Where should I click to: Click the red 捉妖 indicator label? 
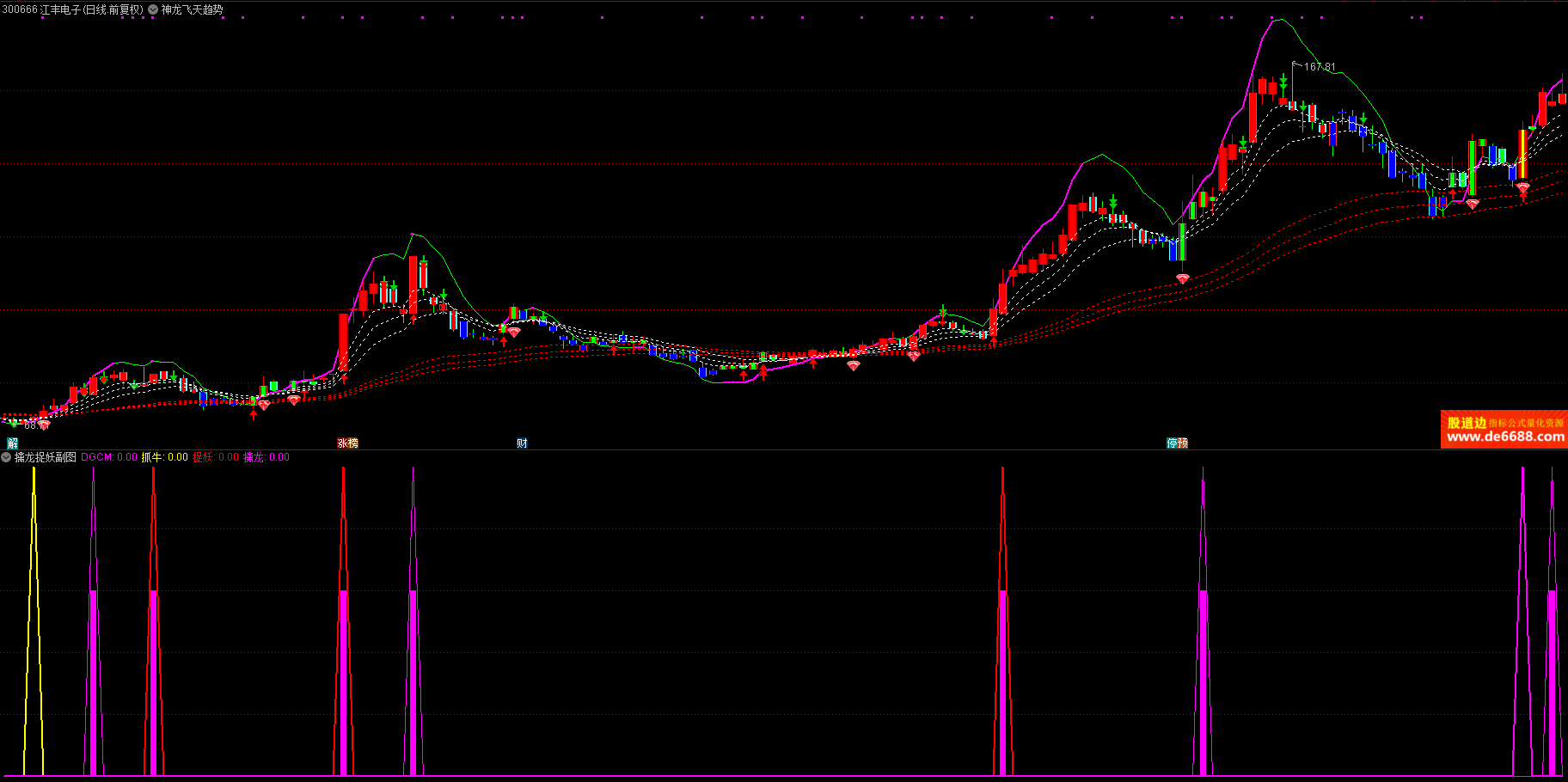pos(215,457)
